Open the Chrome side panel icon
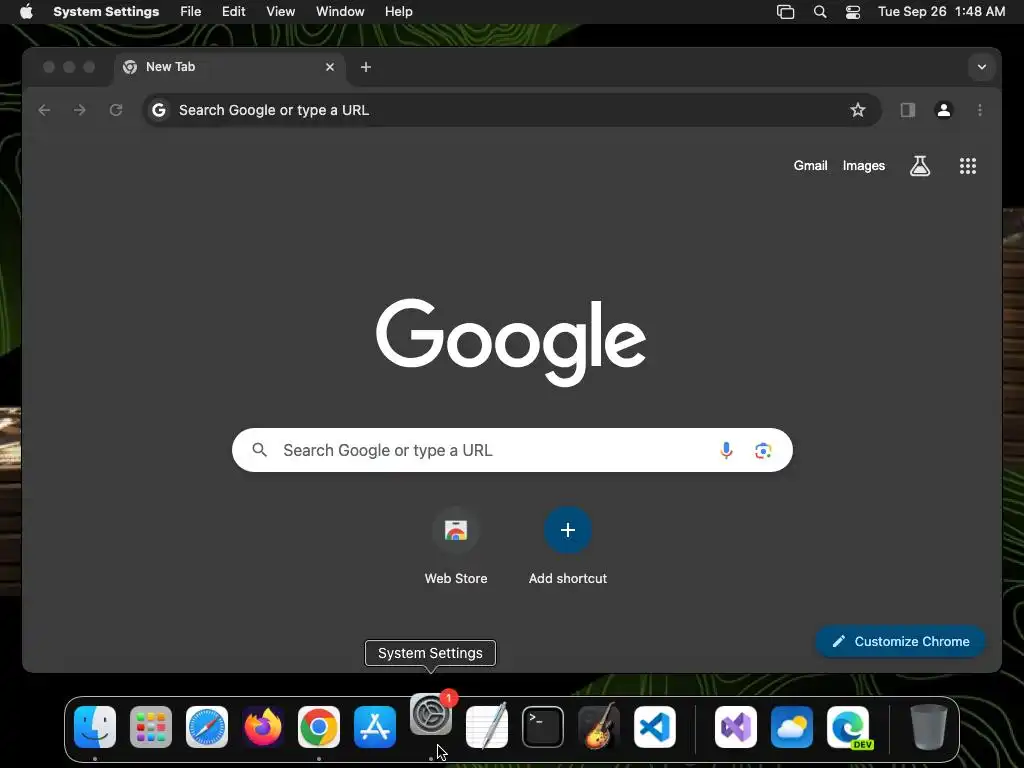The width and height of the screenshot is (1024, 768). click(908, 110)
